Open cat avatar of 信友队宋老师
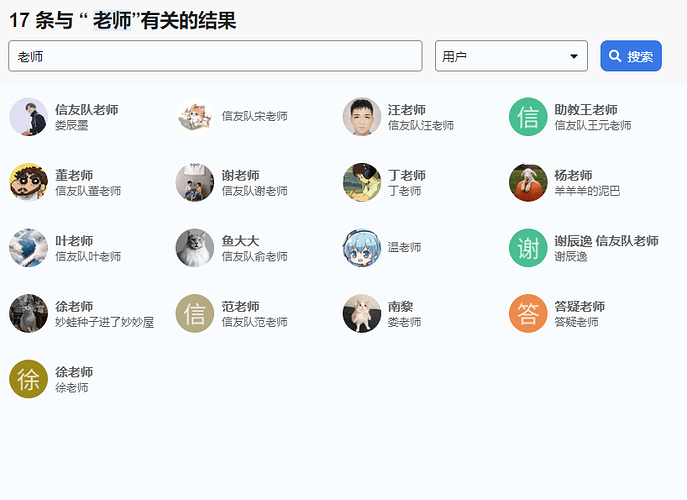The width and height of the screenshot is (687, 500). coord(195,117)
